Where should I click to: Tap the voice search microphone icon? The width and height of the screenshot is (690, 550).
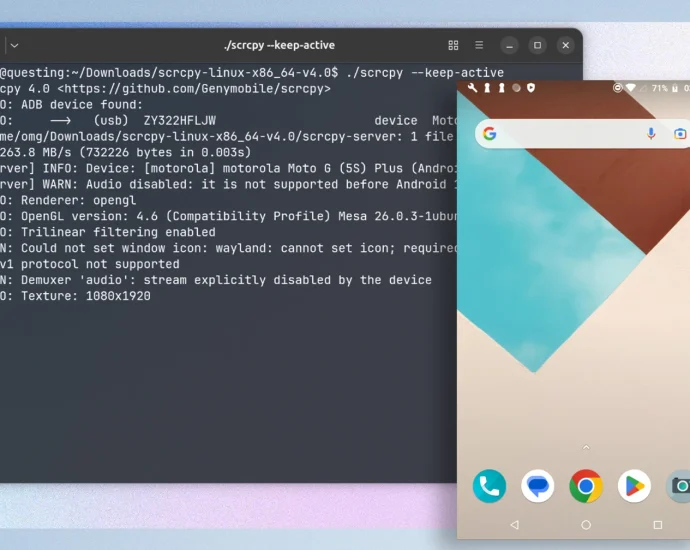tap(651, 133)
